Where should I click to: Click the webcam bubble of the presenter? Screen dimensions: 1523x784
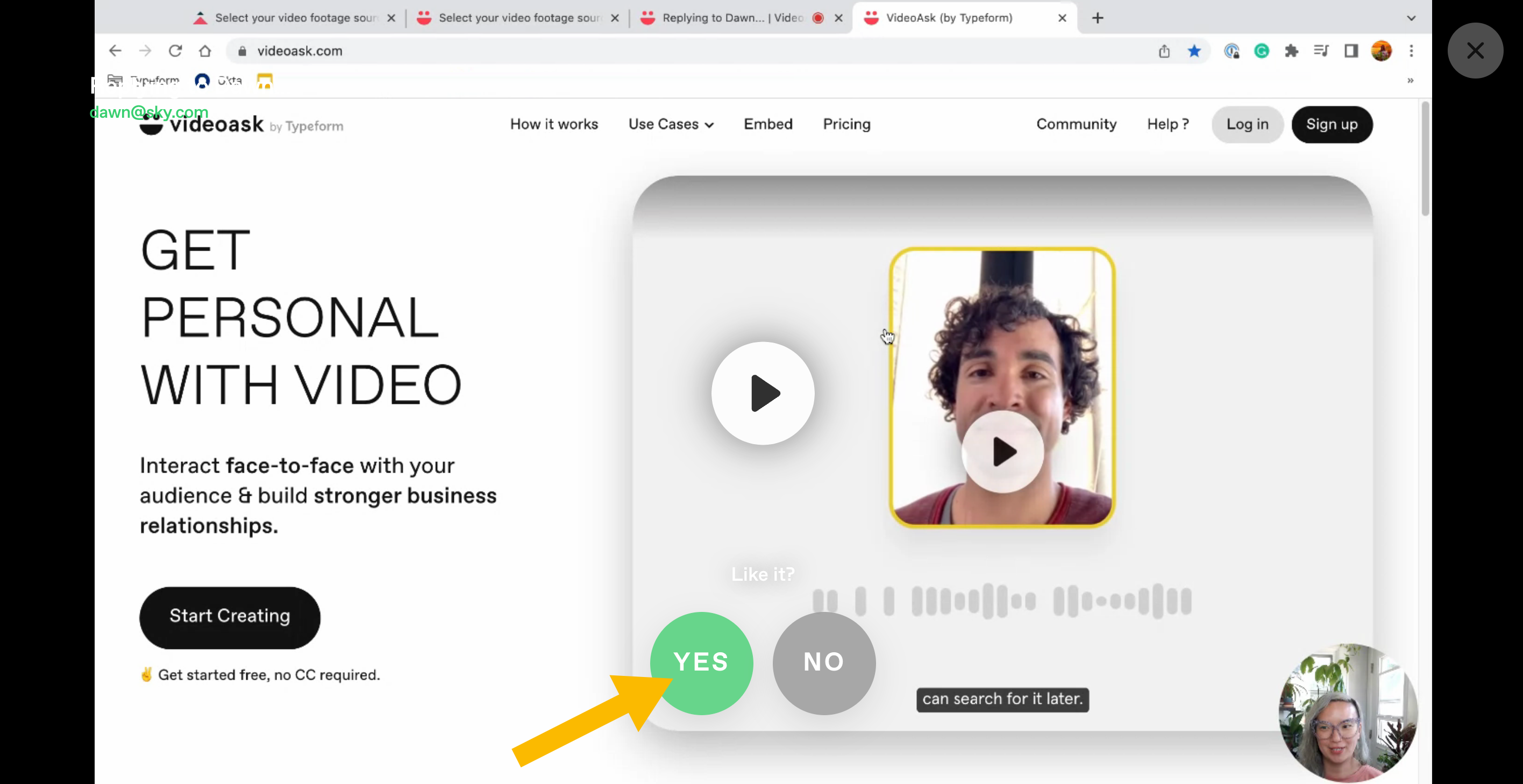pyautogui.click(x=1348, y=713)
